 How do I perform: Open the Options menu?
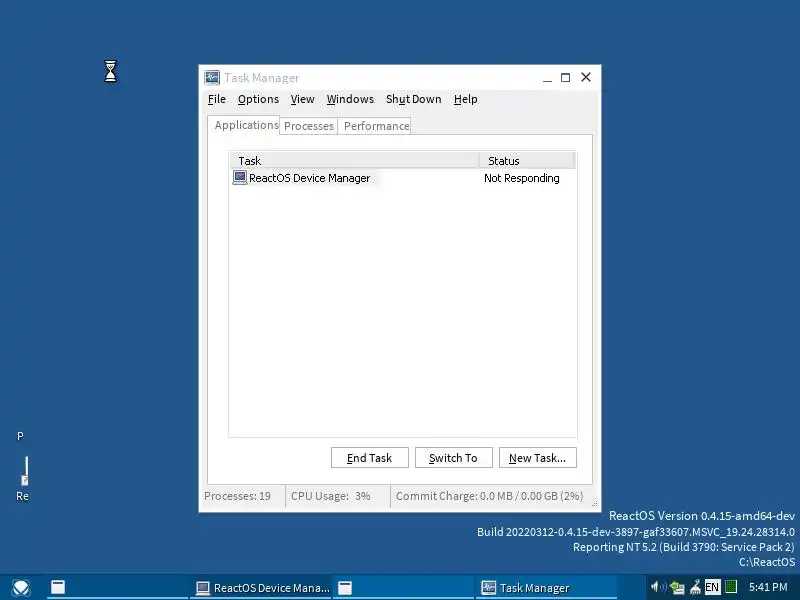point(258,99)
